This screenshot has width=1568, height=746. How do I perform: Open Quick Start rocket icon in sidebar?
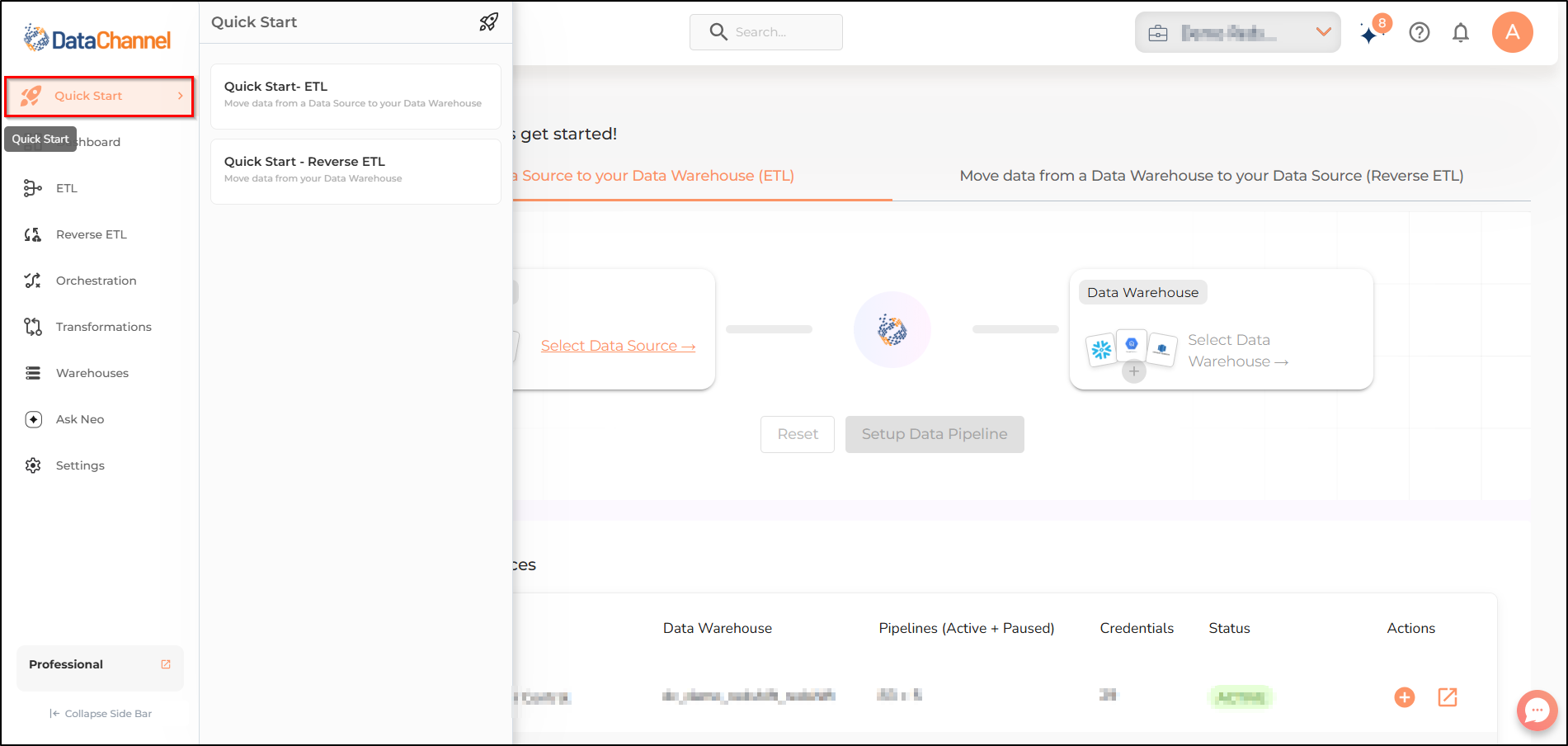31,96
